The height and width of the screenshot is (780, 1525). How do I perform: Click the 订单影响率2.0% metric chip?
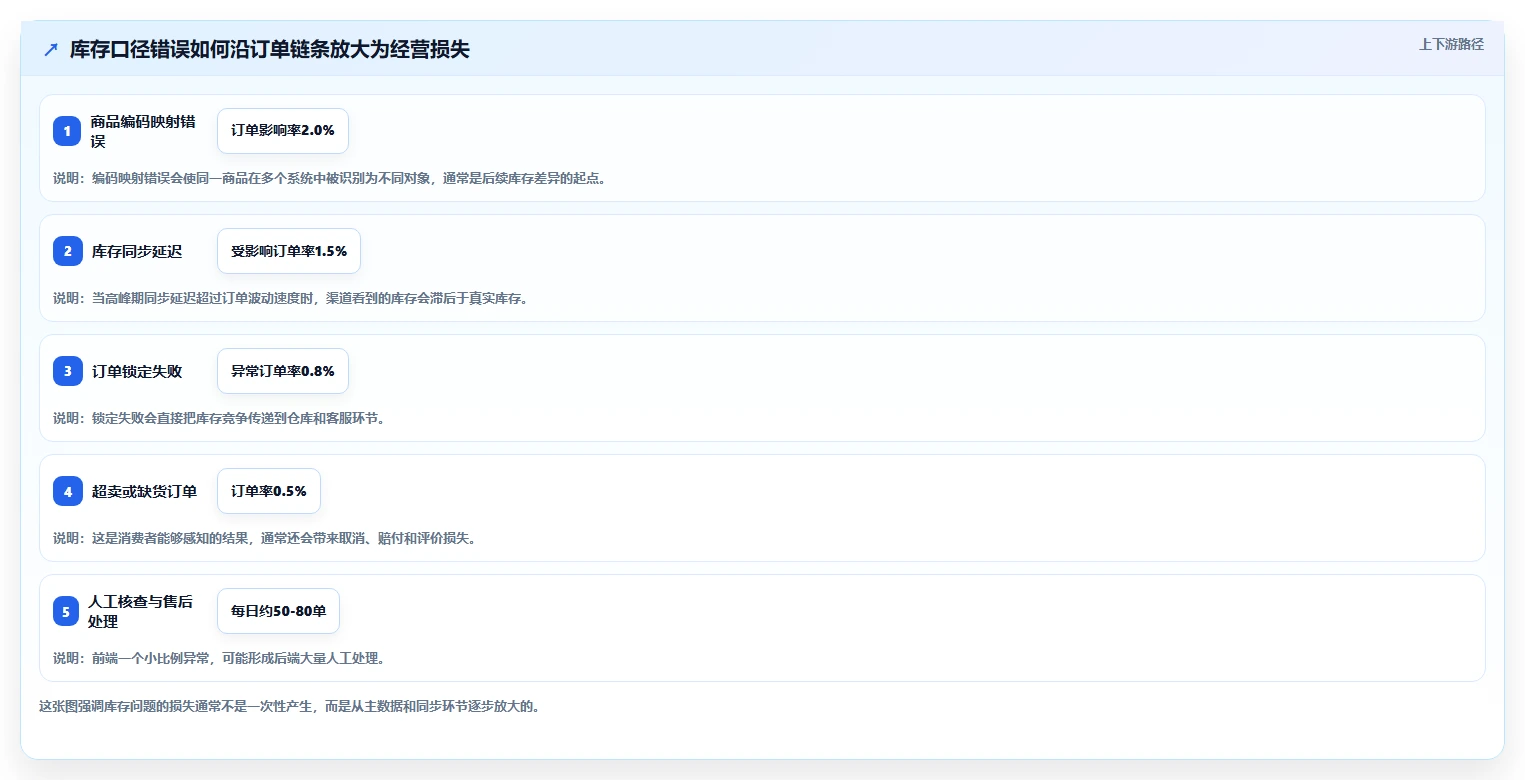[x=283, y=131]
